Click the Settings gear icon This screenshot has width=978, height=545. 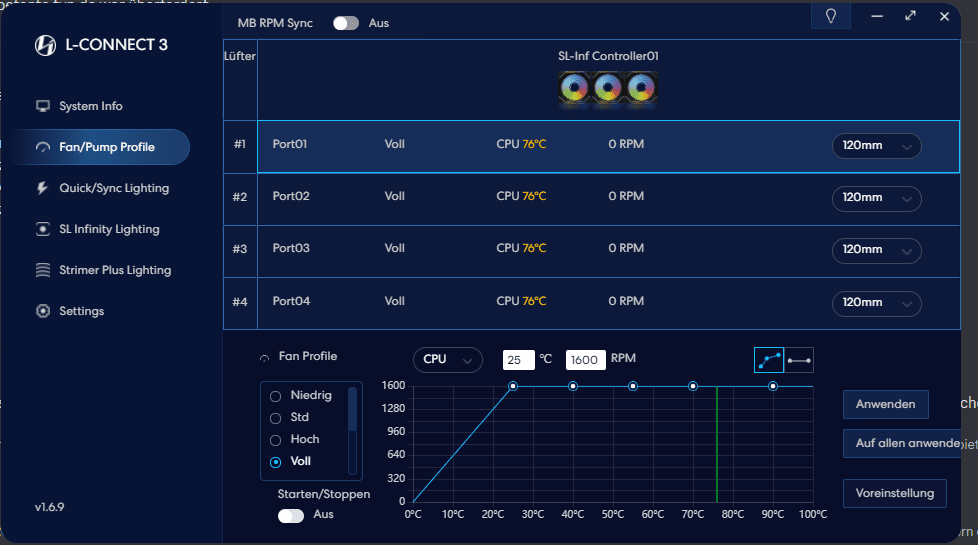[x=43, y=311]
